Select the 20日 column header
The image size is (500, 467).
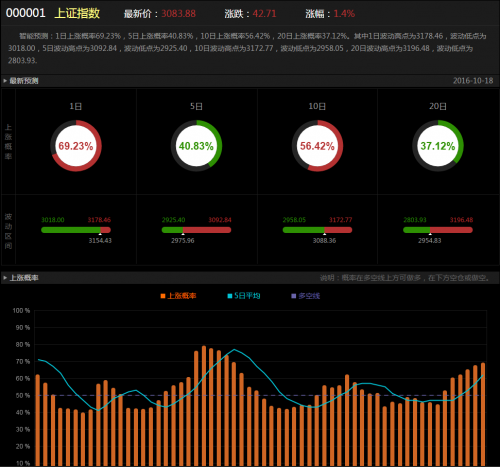[x=438, y=106]
